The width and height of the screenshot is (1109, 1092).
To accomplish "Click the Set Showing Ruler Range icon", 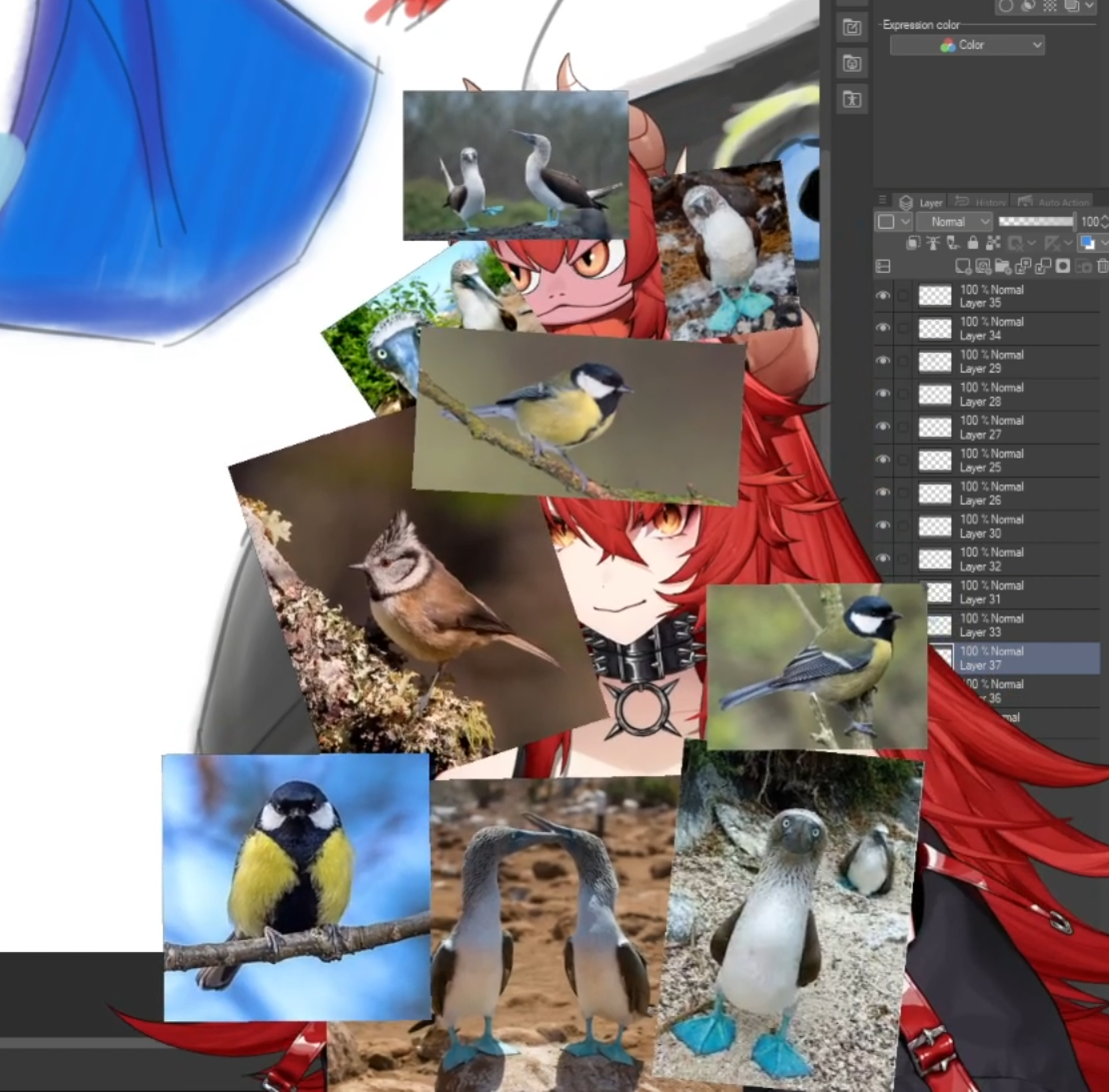I will (x=1052, y=244).
